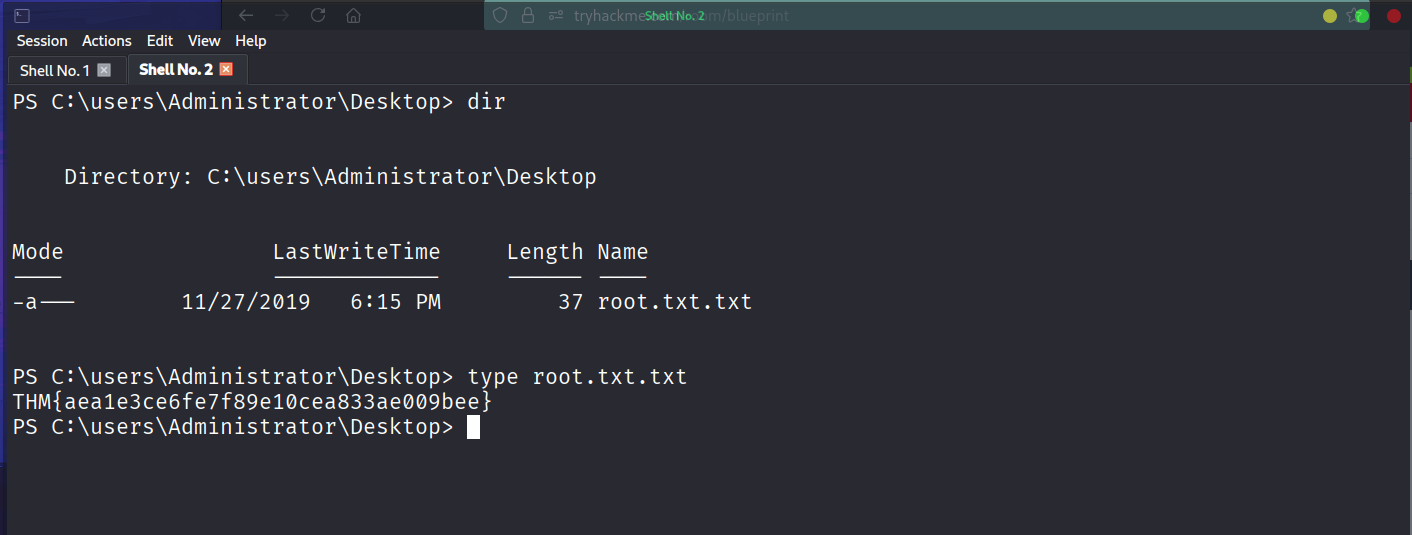The height and width of the screenshot is (535, 1412).
Task: Open the Help menu
Action: click(x=251, y=41)
